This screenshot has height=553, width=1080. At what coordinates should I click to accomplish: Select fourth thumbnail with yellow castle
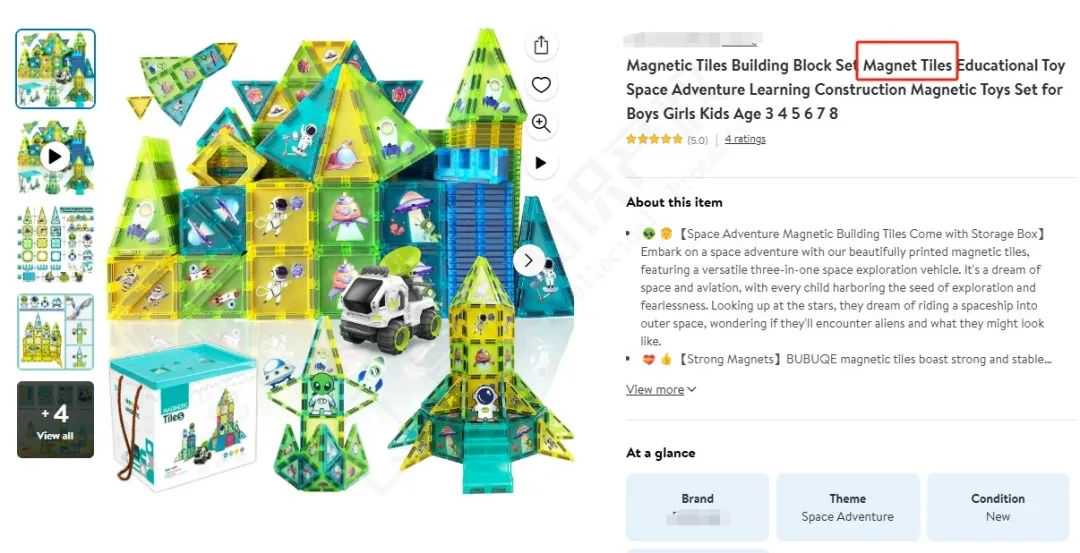(55, 331)
